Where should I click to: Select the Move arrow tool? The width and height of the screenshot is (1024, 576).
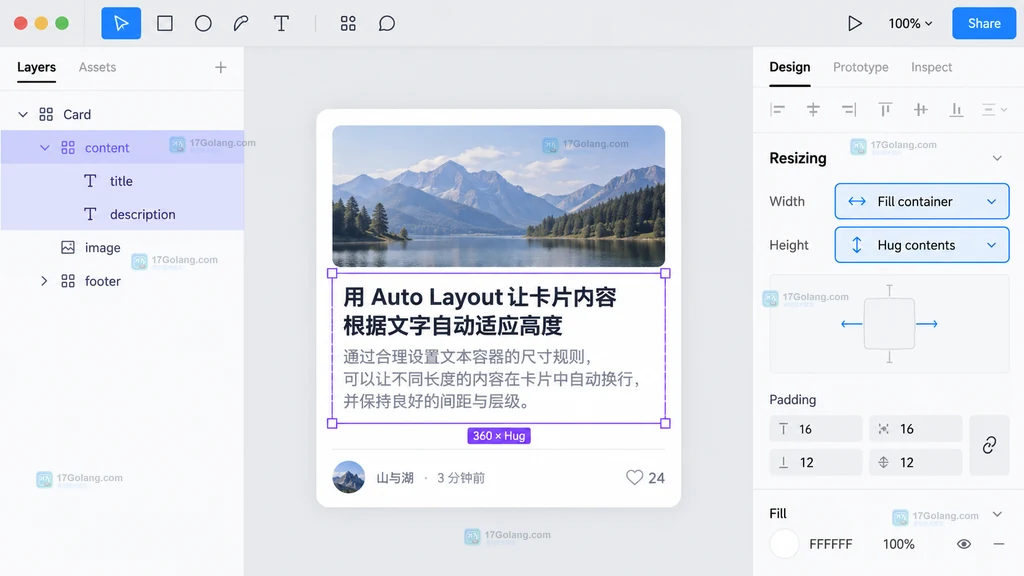[x=121, y=24]
